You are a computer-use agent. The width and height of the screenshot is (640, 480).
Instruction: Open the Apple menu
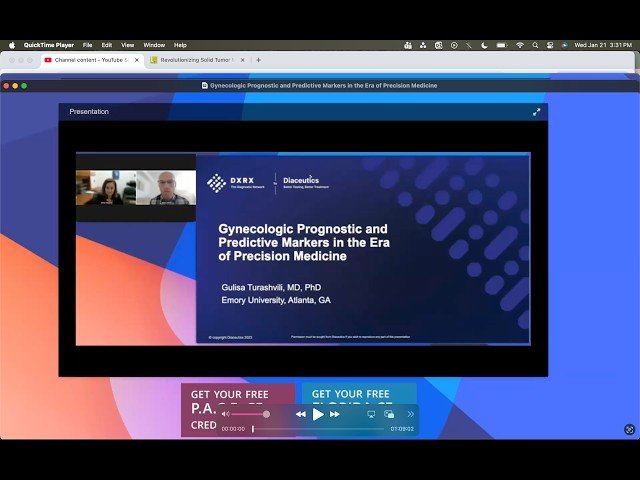coord(12,45)
